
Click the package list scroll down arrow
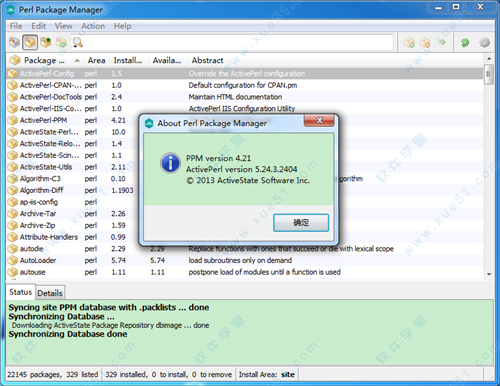489,274
